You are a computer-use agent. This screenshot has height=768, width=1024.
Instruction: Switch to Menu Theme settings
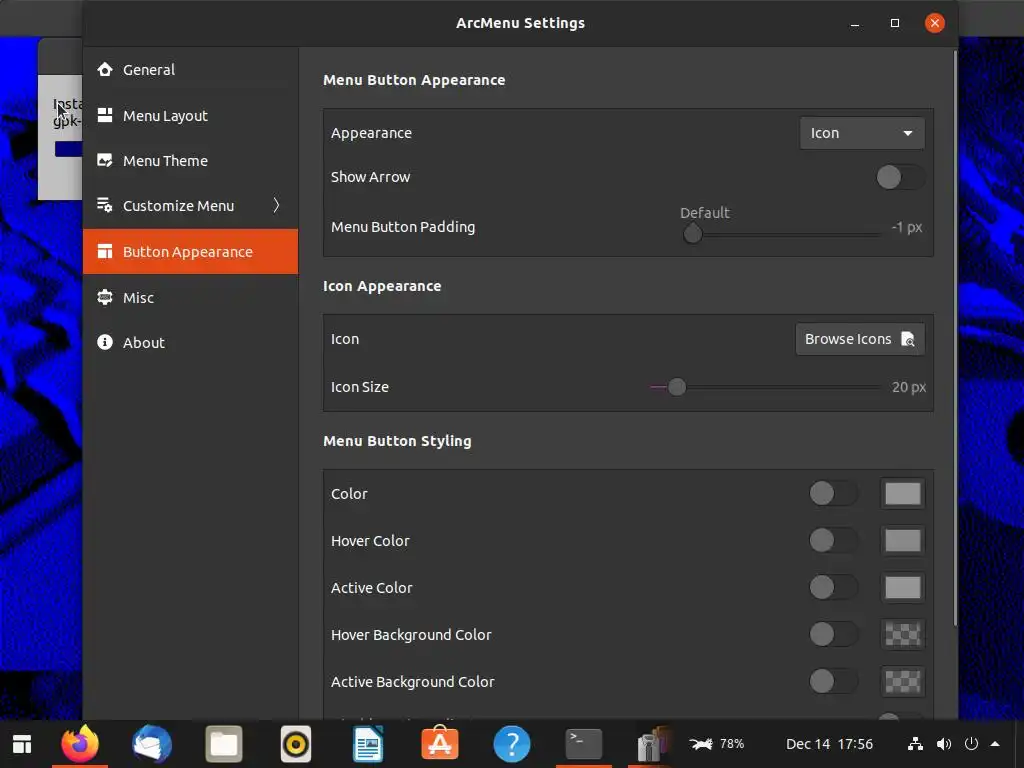tap(190, 161)
